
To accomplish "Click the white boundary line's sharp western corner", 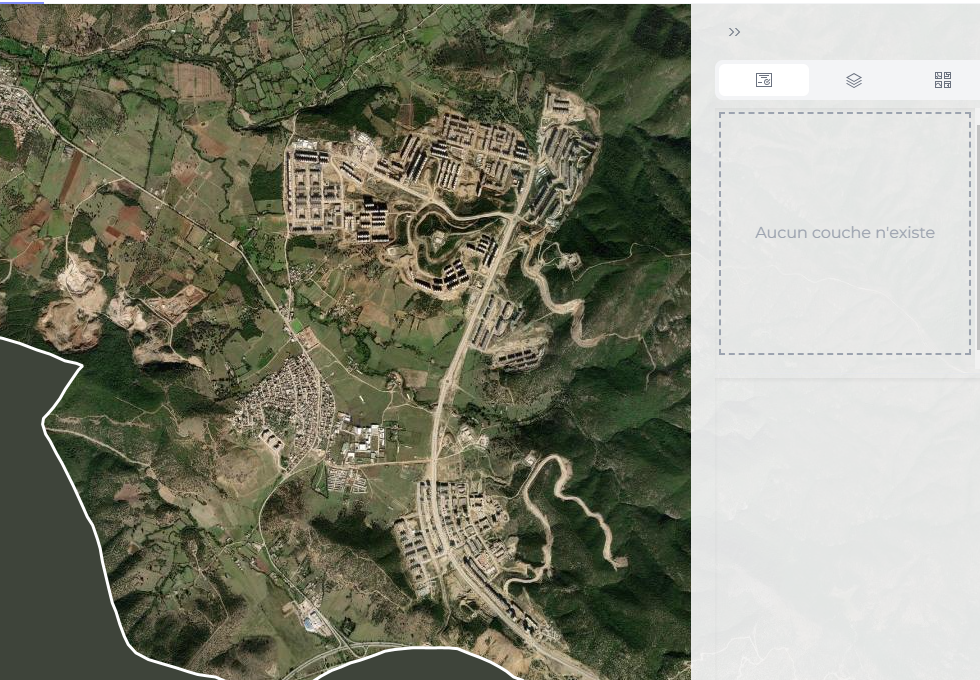I will point(80,366).
